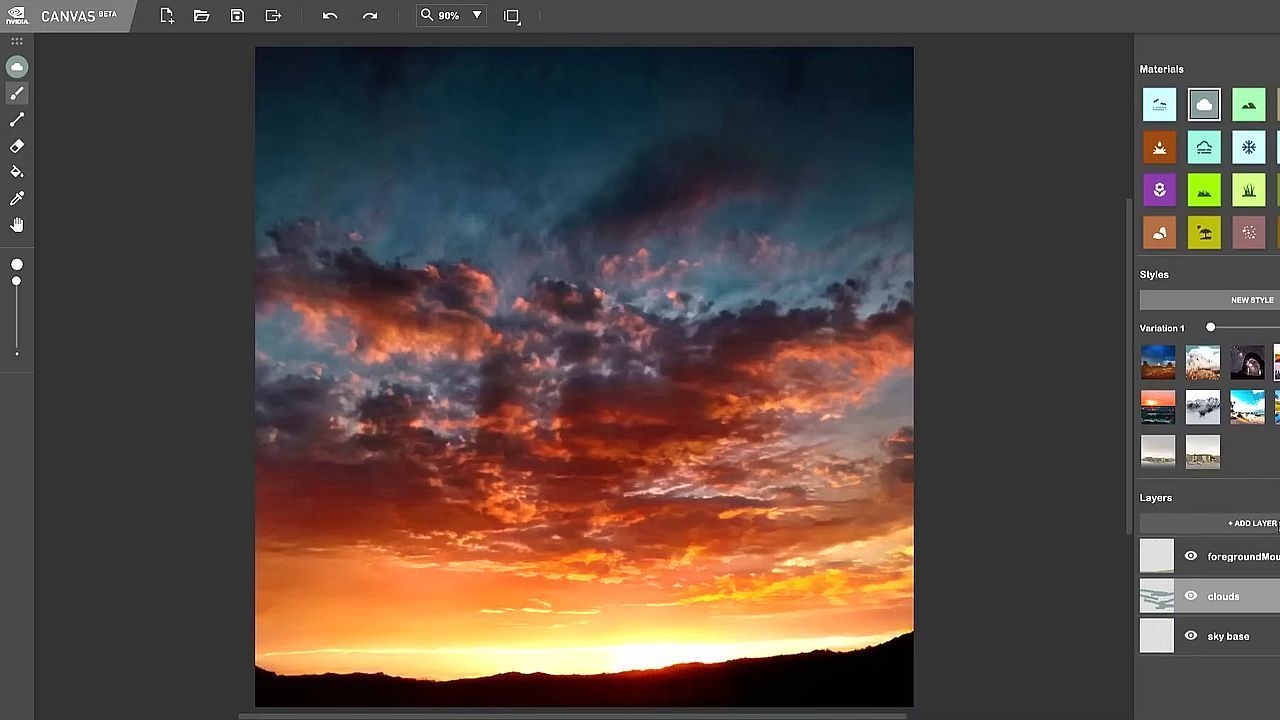Export the image using export icon

coord(273,16)
